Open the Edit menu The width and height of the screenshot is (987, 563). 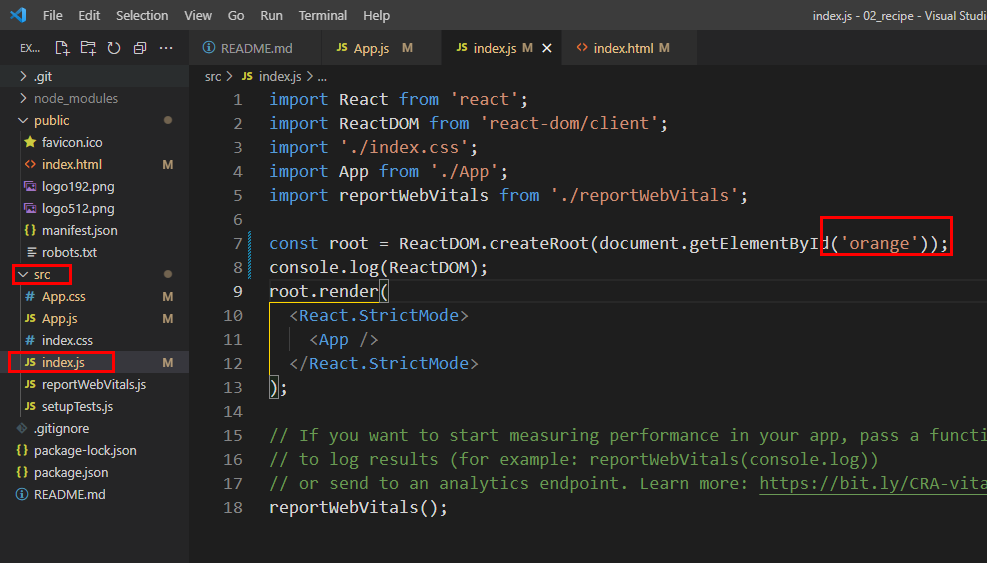click(x=89, y=15)
